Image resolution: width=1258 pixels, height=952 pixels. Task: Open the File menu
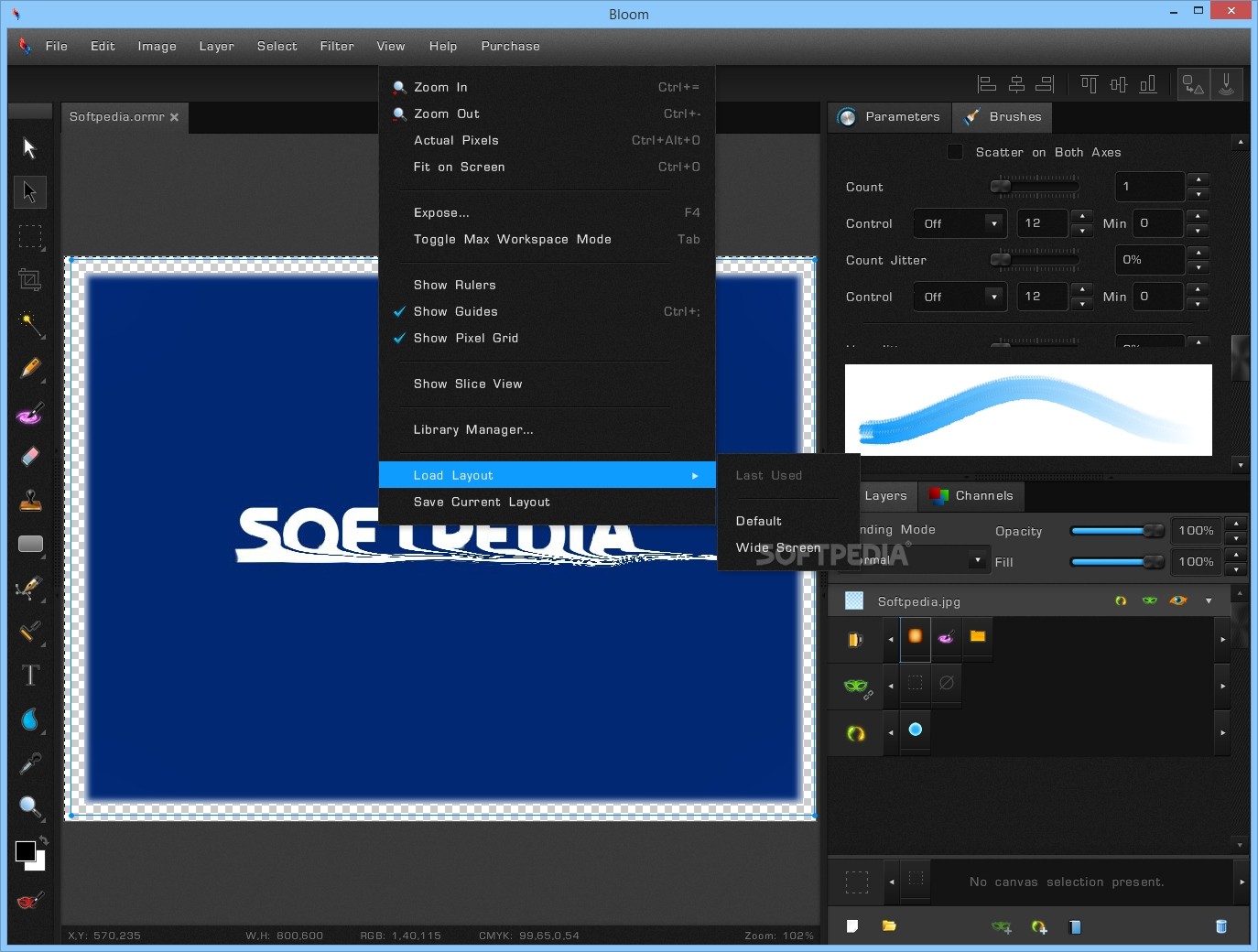point(57,46)
